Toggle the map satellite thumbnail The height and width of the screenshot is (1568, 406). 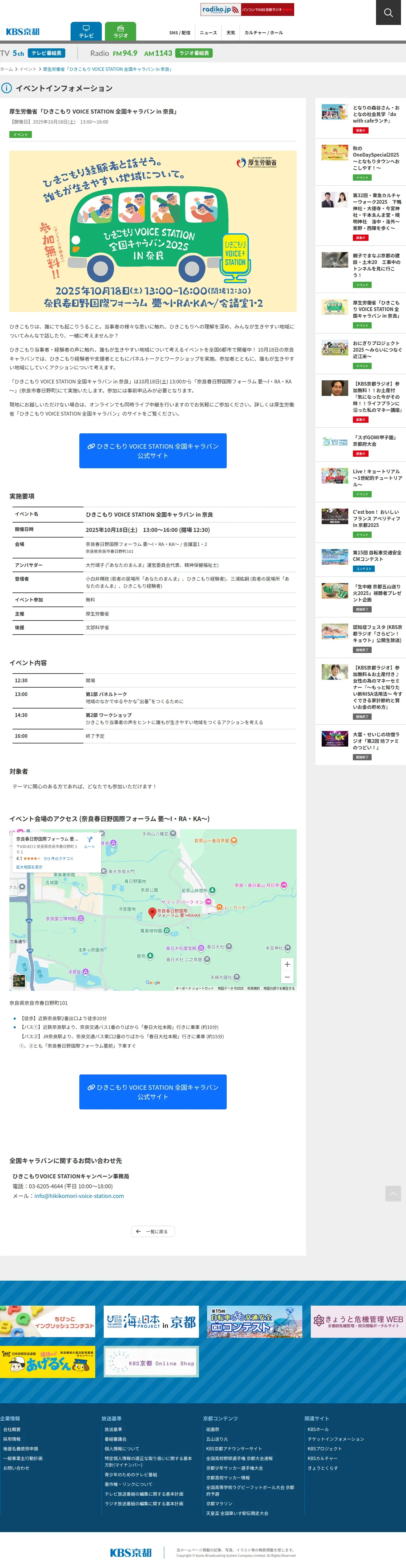click(19, 980)
